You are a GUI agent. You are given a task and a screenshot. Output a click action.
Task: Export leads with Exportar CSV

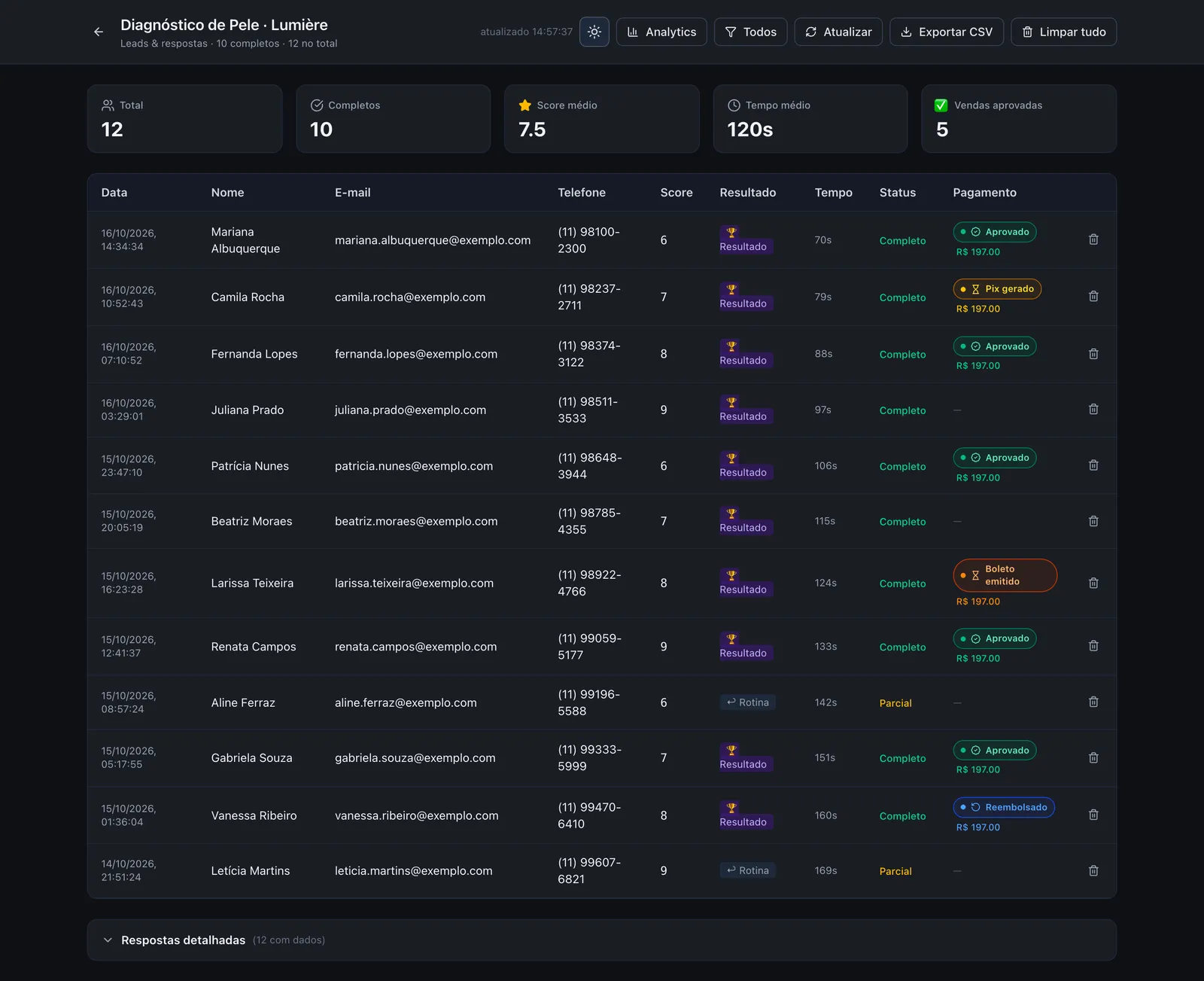click(947, 32)
